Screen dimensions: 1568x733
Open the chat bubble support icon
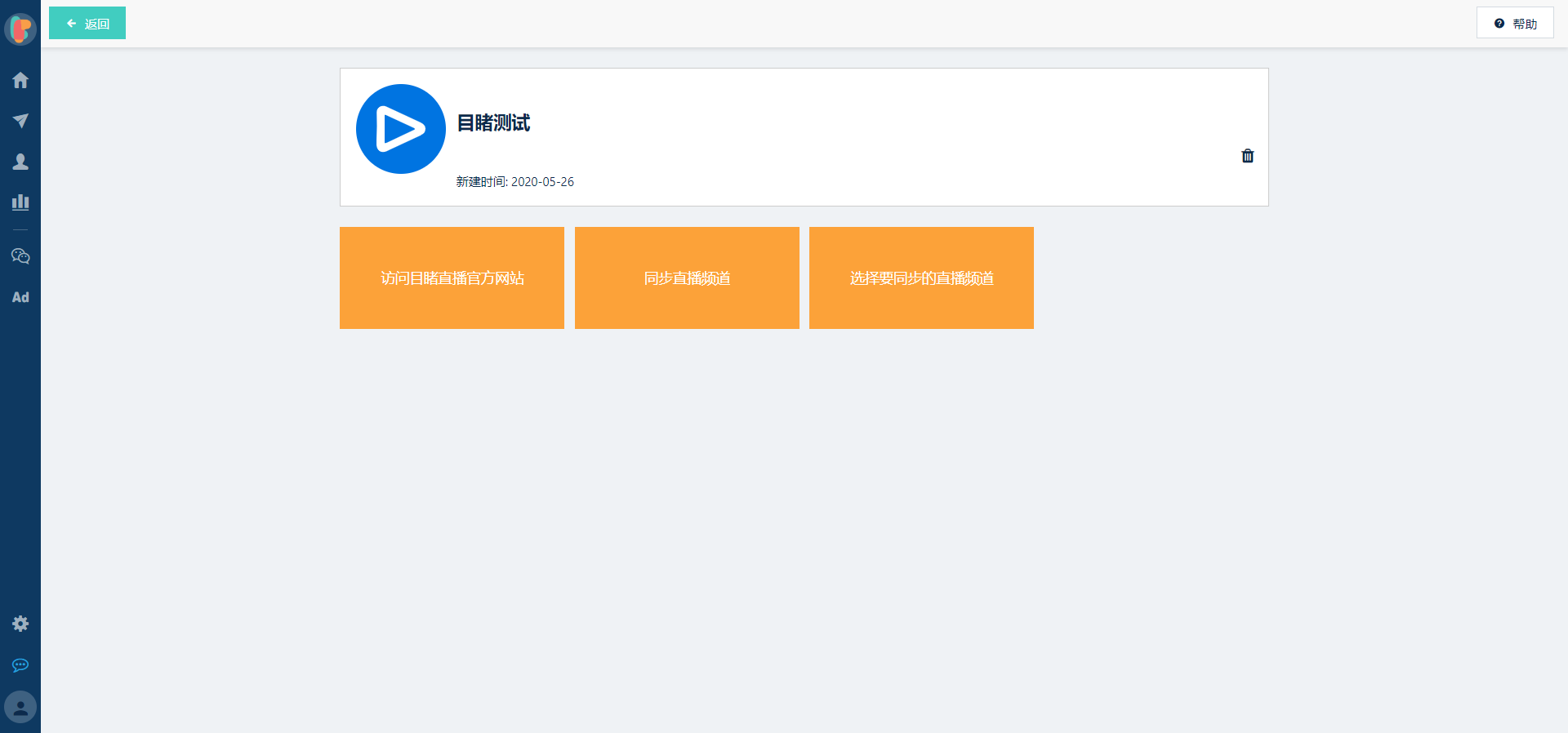point(20,665)
